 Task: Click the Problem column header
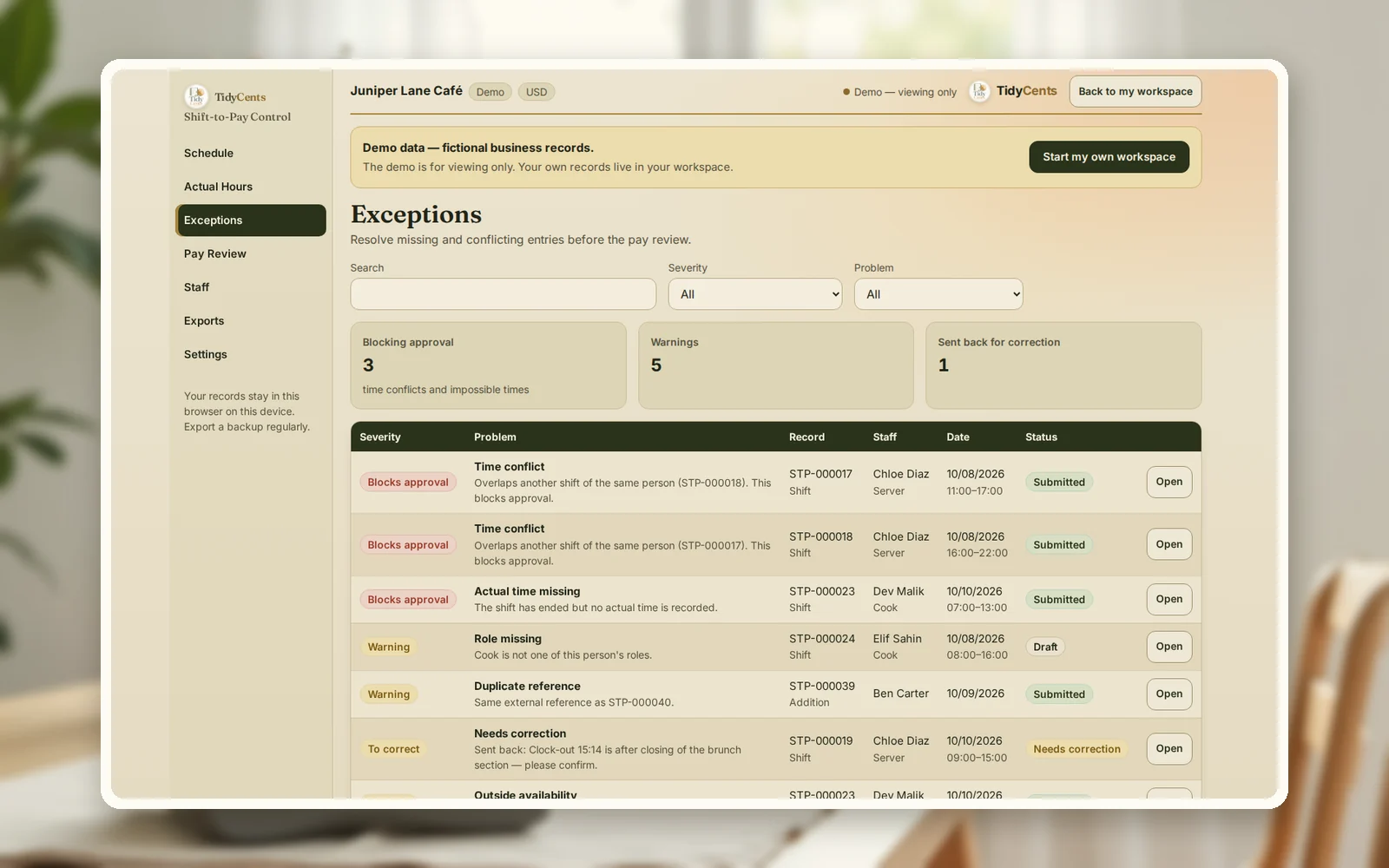coord(495,437)
